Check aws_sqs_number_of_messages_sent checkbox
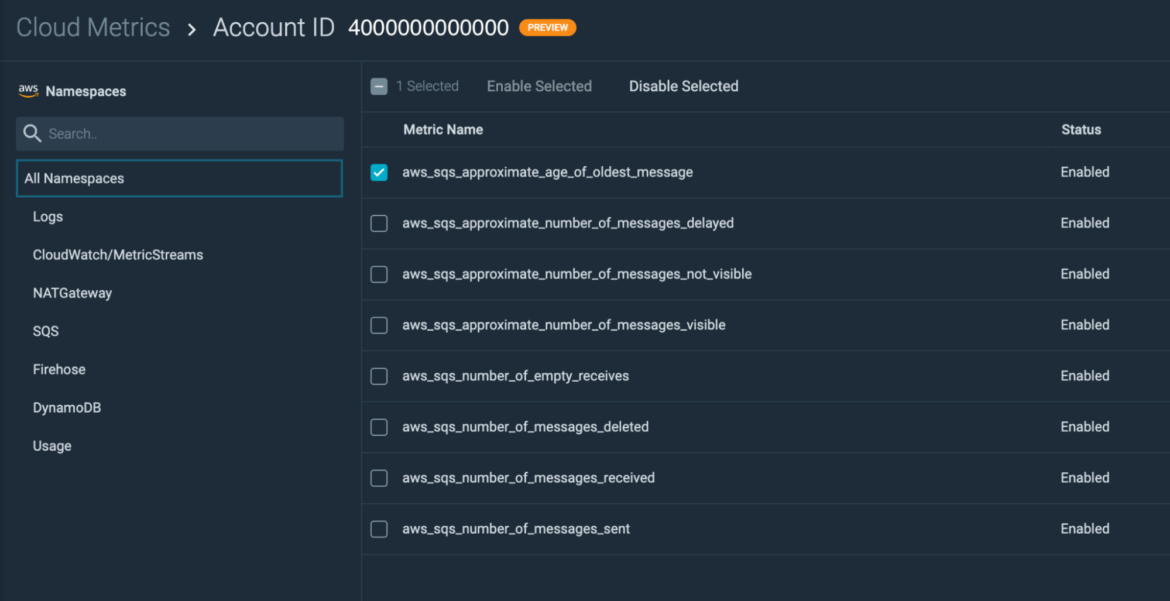 pyautogui.click(x=379, y=529)
